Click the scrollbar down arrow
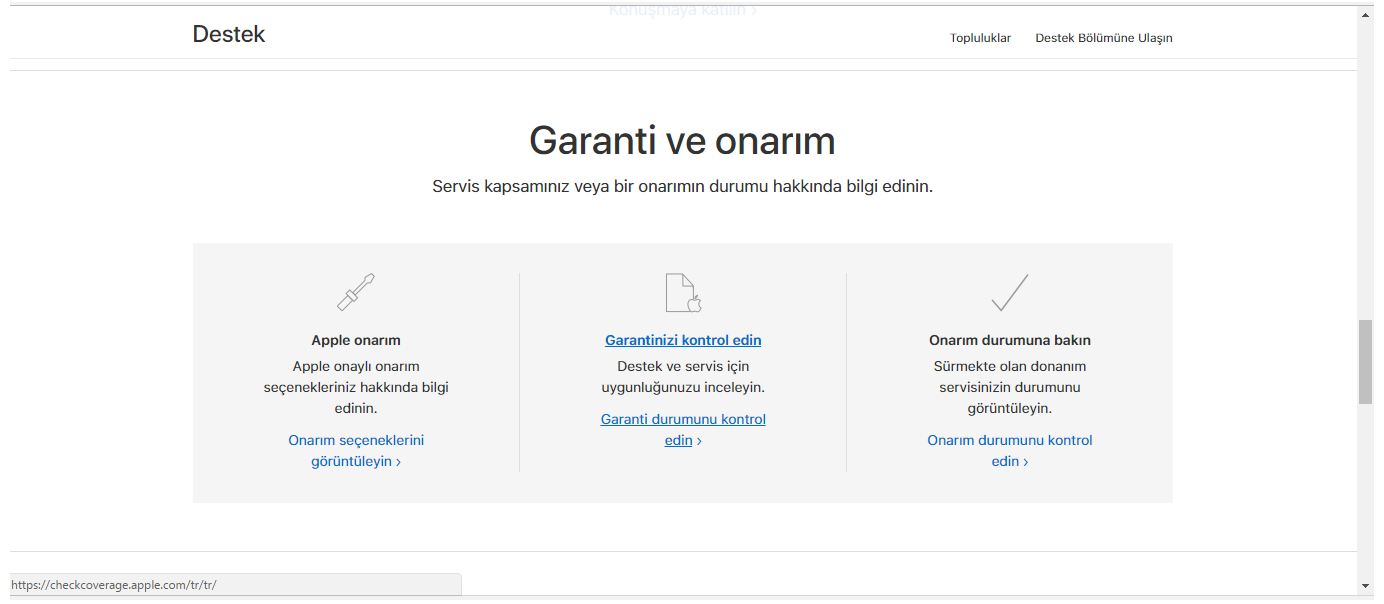 pos(1365,585)
